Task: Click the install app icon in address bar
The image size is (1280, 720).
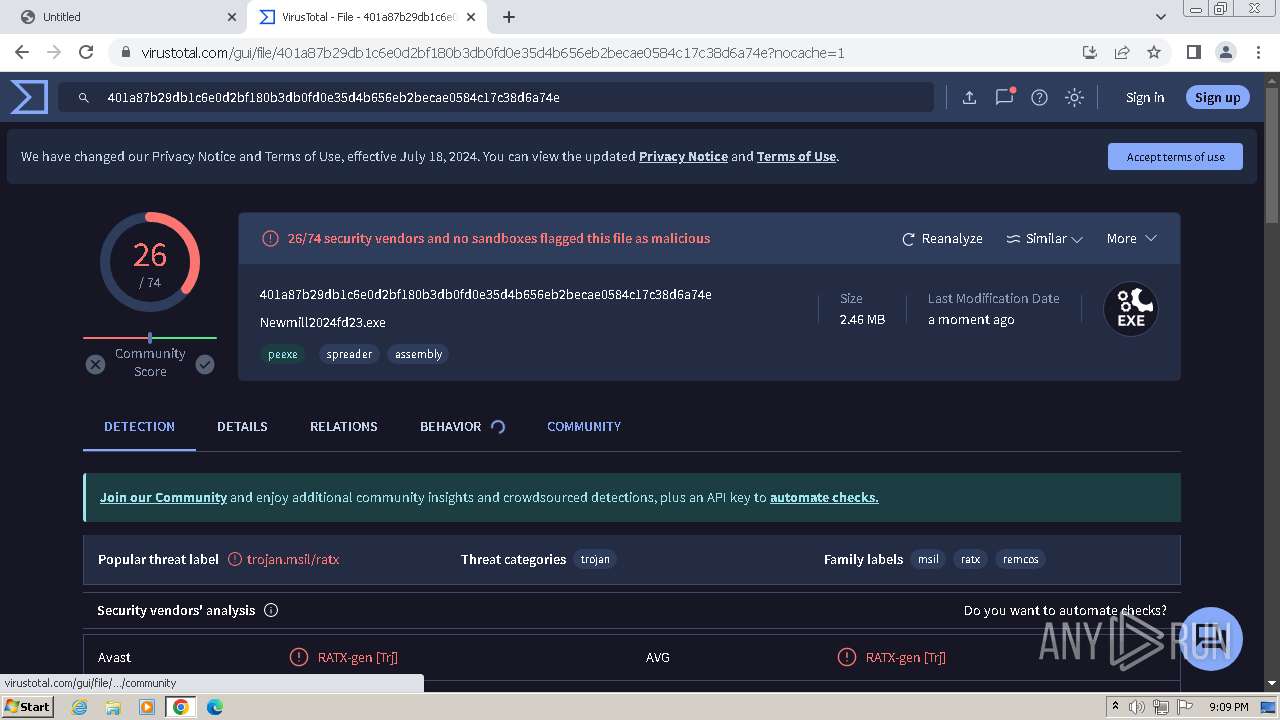Action: click(x=1090, y=52)
